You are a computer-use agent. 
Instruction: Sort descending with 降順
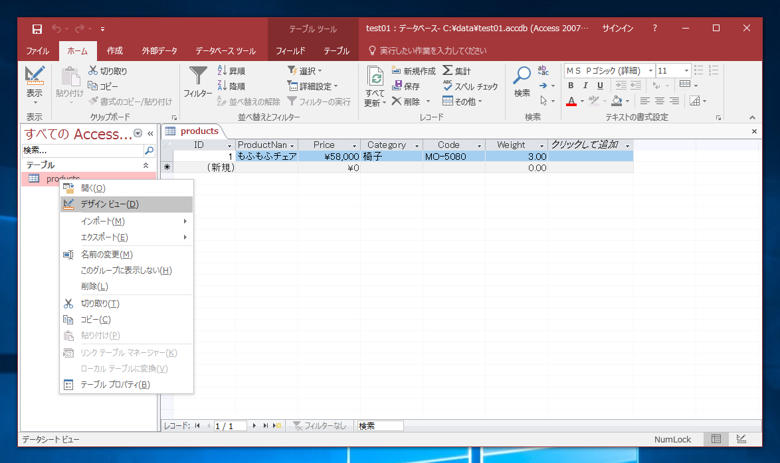point(231,86)
